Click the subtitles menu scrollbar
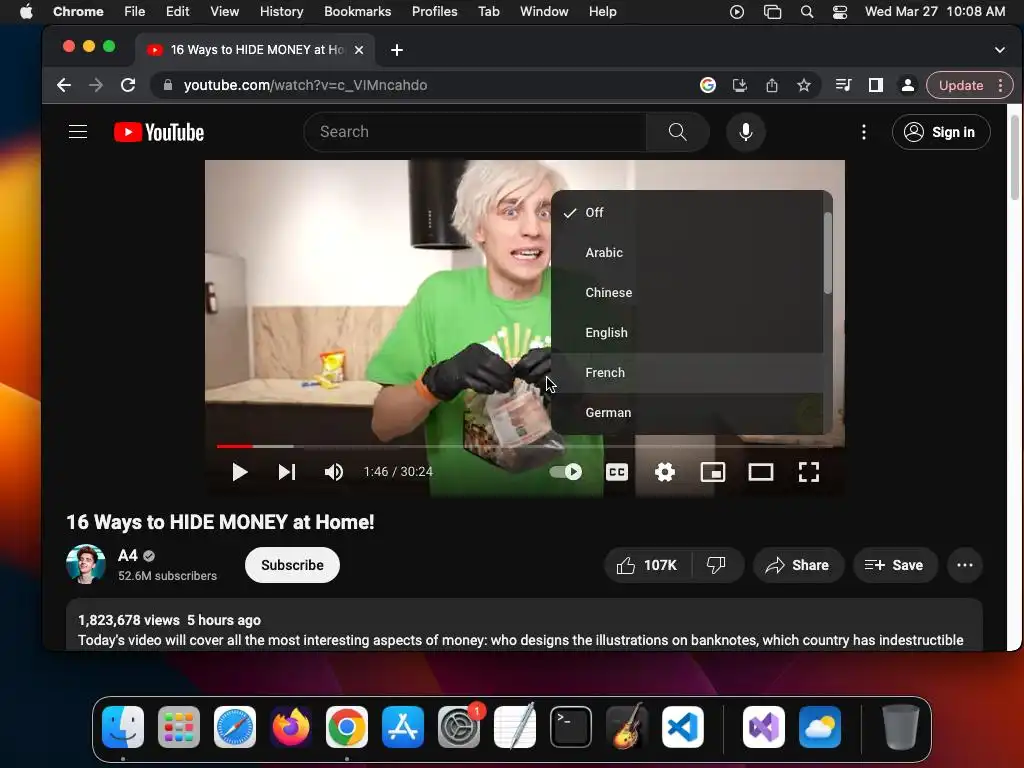1024x768 pixels. pos(827,253)
